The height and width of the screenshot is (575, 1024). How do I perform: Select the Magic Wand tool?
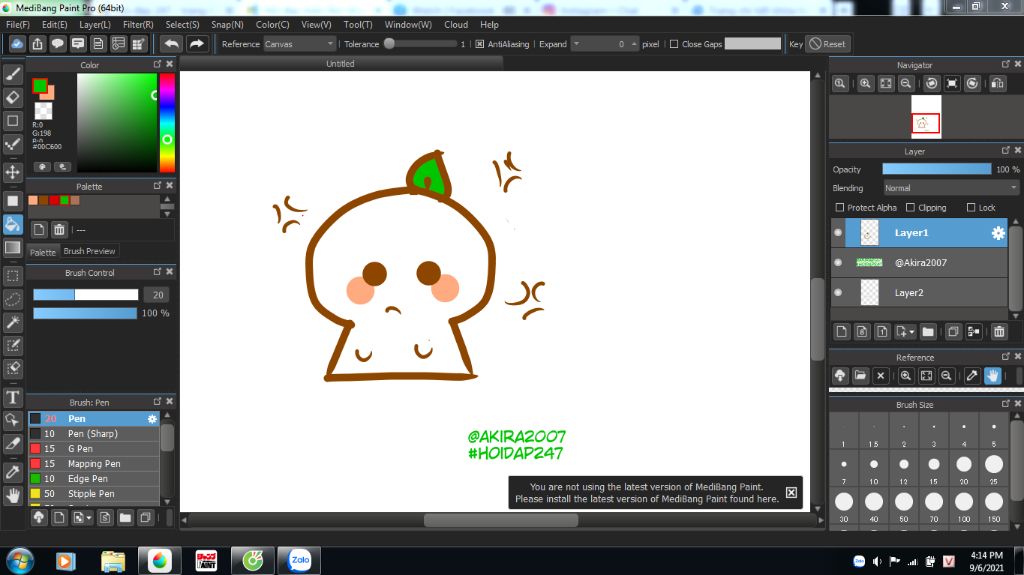tap(12, 321)
